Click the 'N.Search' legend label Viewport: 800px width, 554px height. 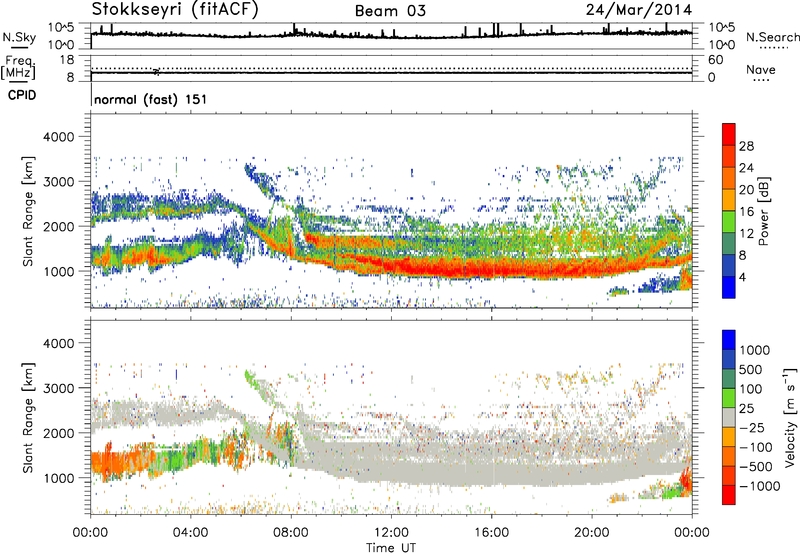click(x=772, y=37)
